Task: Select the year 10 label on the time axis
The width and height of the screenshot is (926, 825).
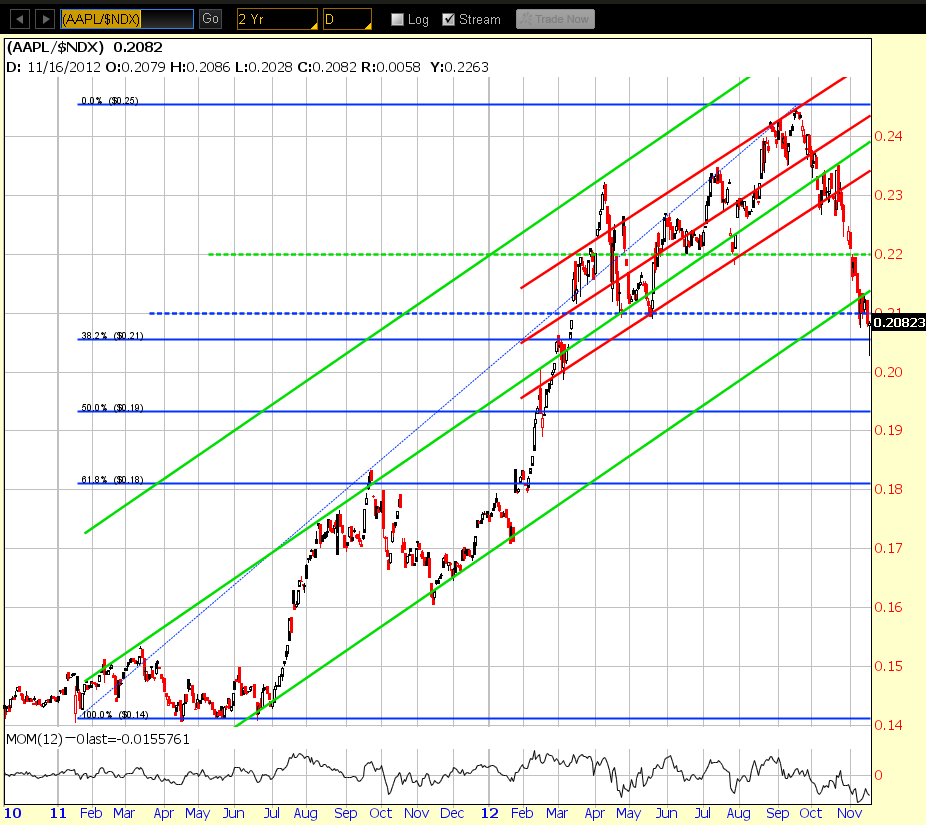Action: click(13, 813)
